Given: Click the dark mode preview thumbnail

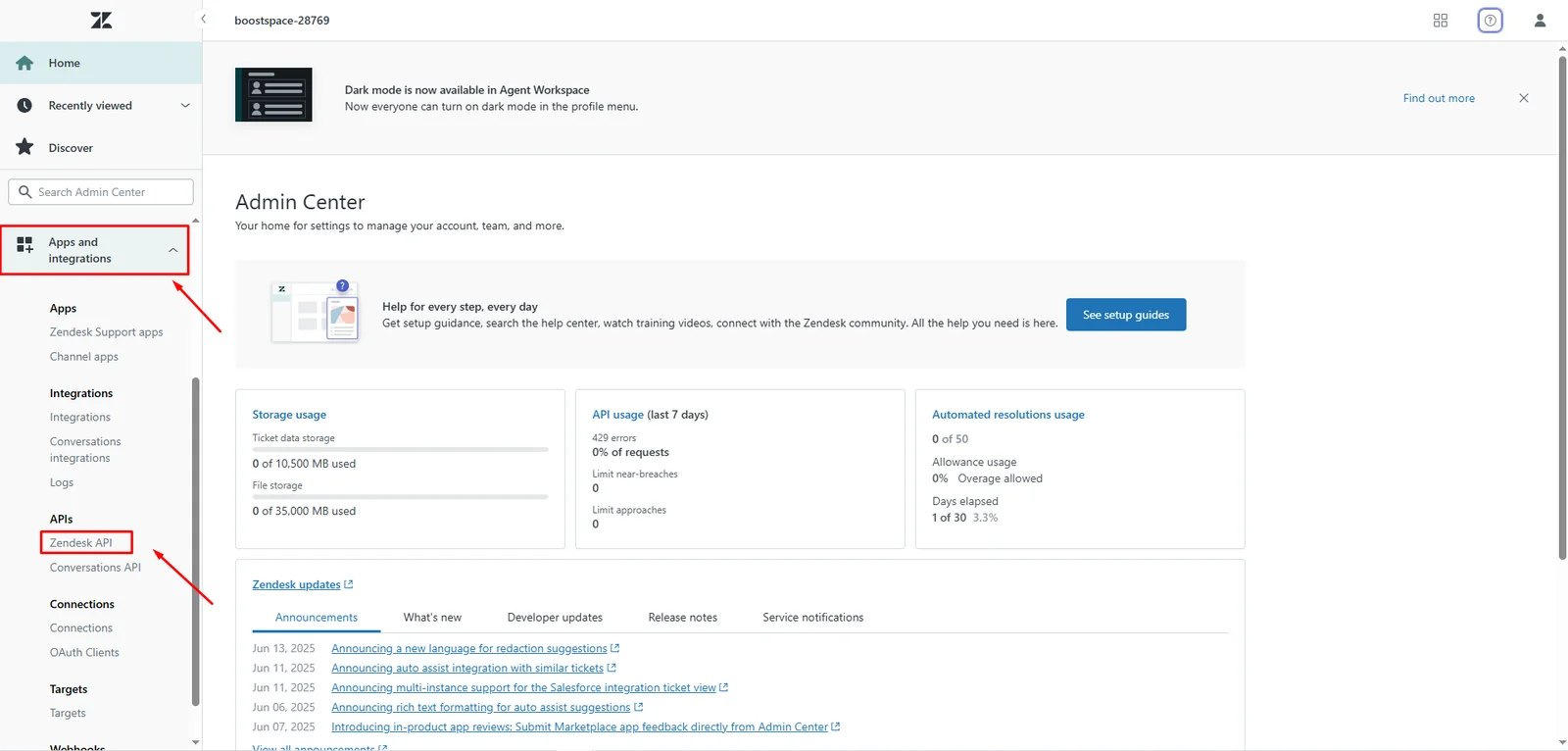Looking at the screenshot, I should click(x=273, y=94).
